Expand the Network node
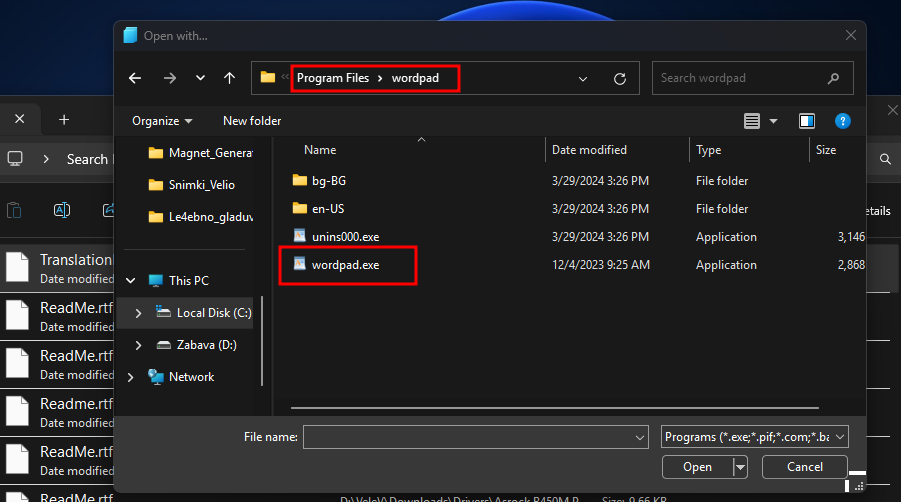The width and height of the screenshot is (901, 502). [130, 377]
